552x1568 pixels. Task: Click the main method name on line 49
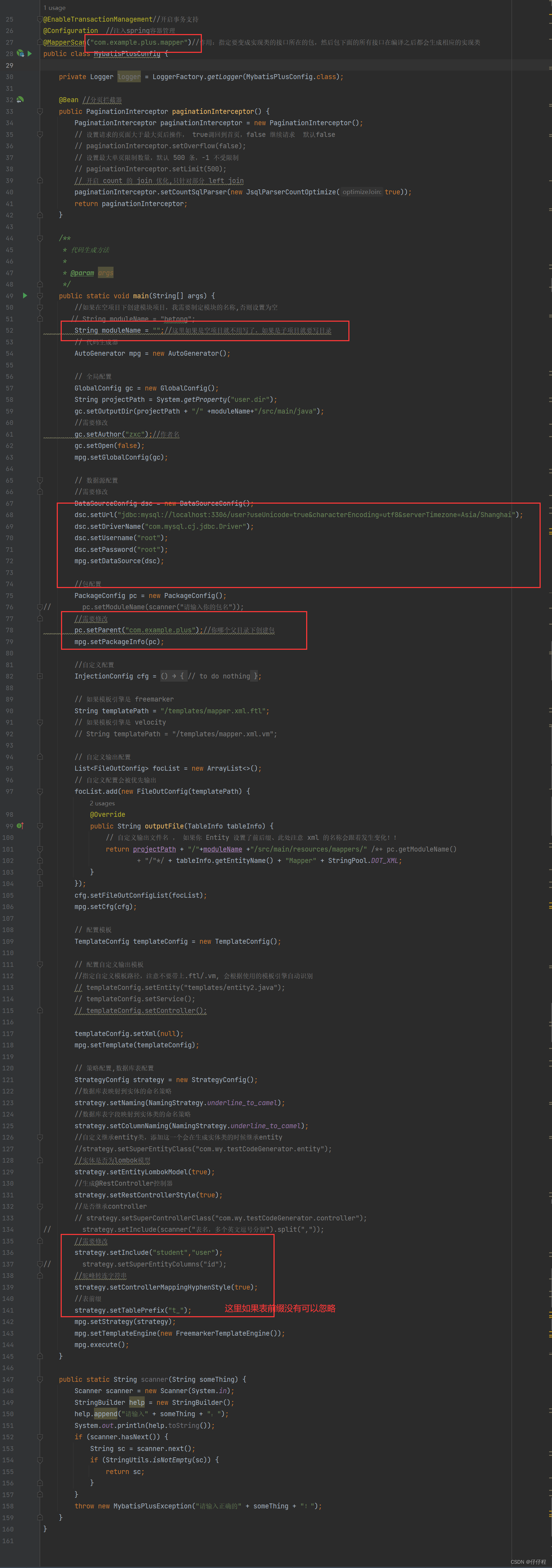tap(140, 296)
